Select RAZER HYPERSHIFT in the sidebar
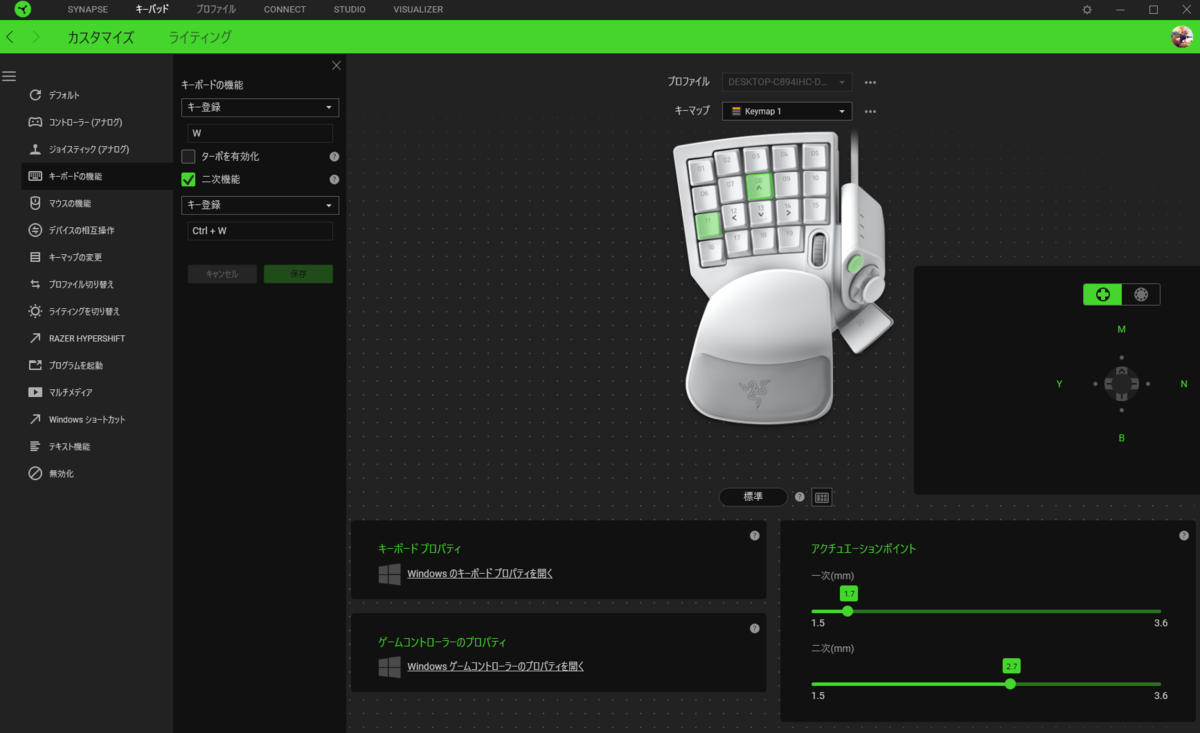 (97, 338)
